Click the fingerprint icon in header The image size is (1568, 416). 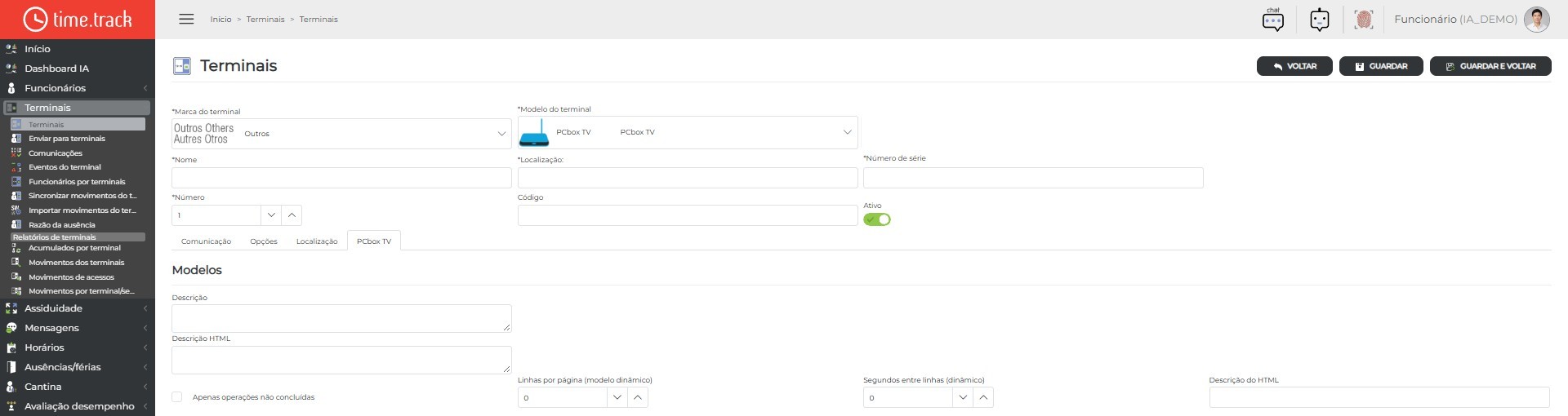[x=1364, y=20]
